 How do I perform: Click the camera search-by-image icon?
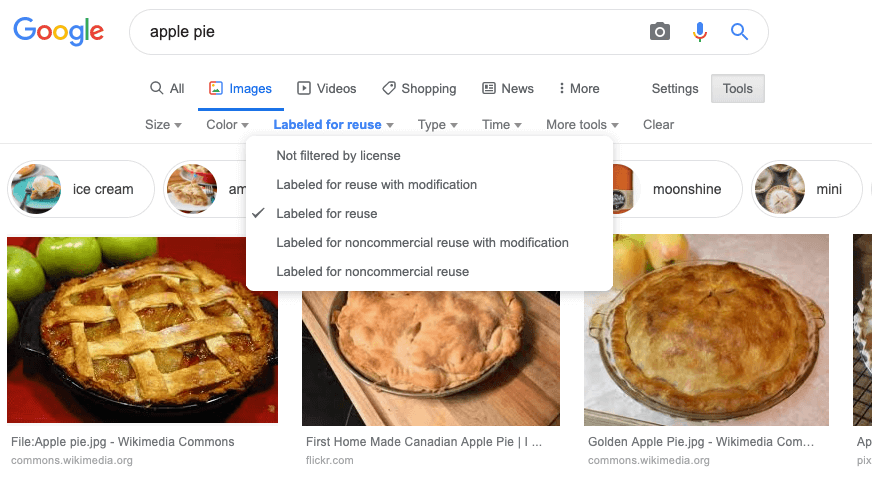pos(660,32)
